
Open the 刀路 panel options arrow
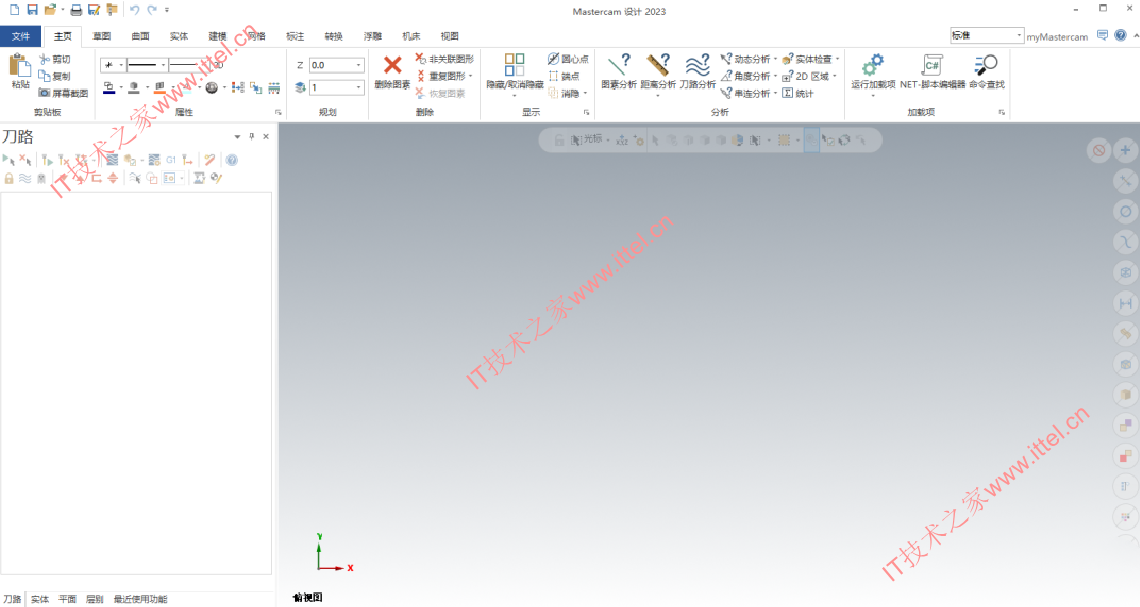[x=237, y=136]
